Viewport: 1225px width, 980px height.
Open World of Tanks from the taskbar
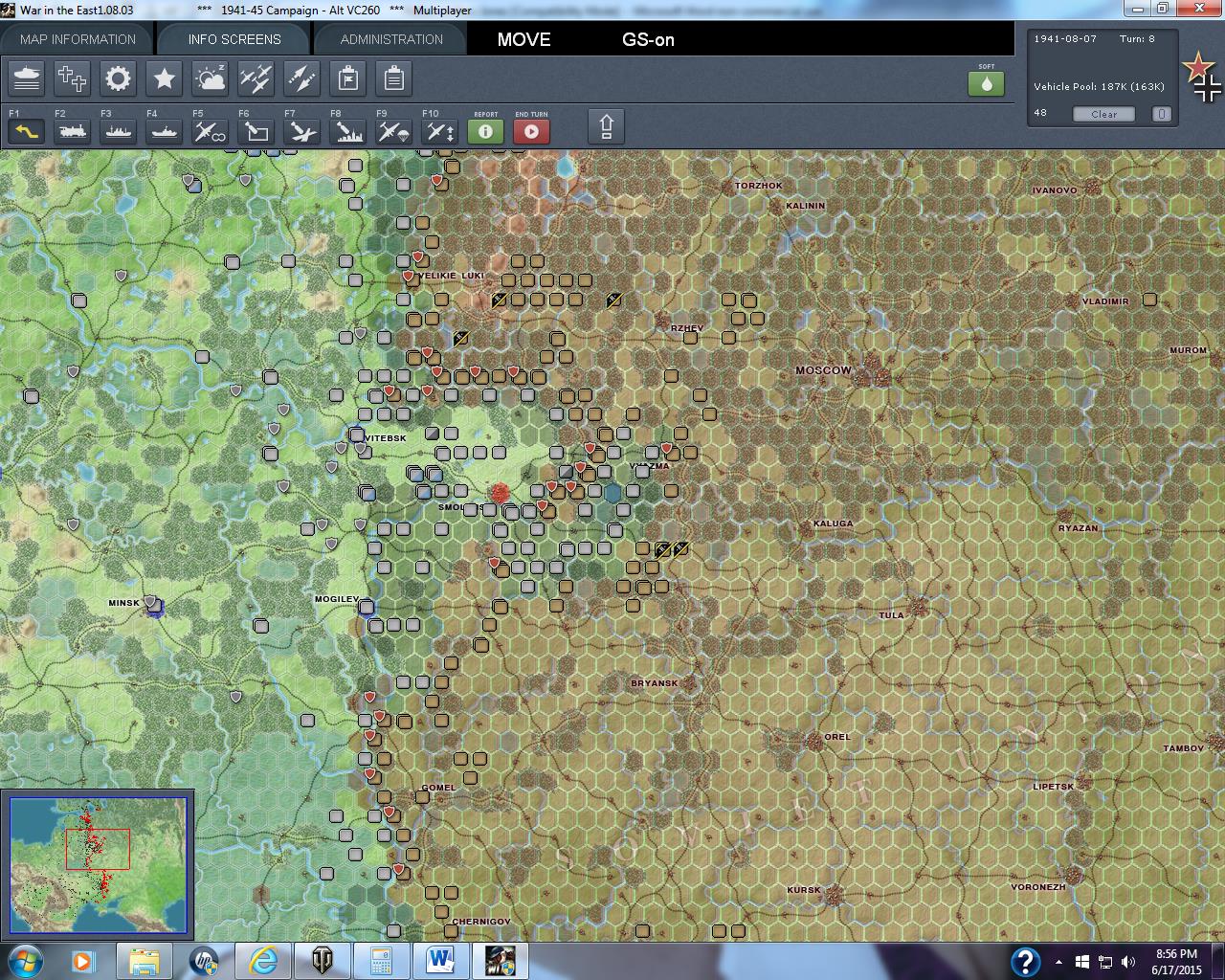coord(323,961)
